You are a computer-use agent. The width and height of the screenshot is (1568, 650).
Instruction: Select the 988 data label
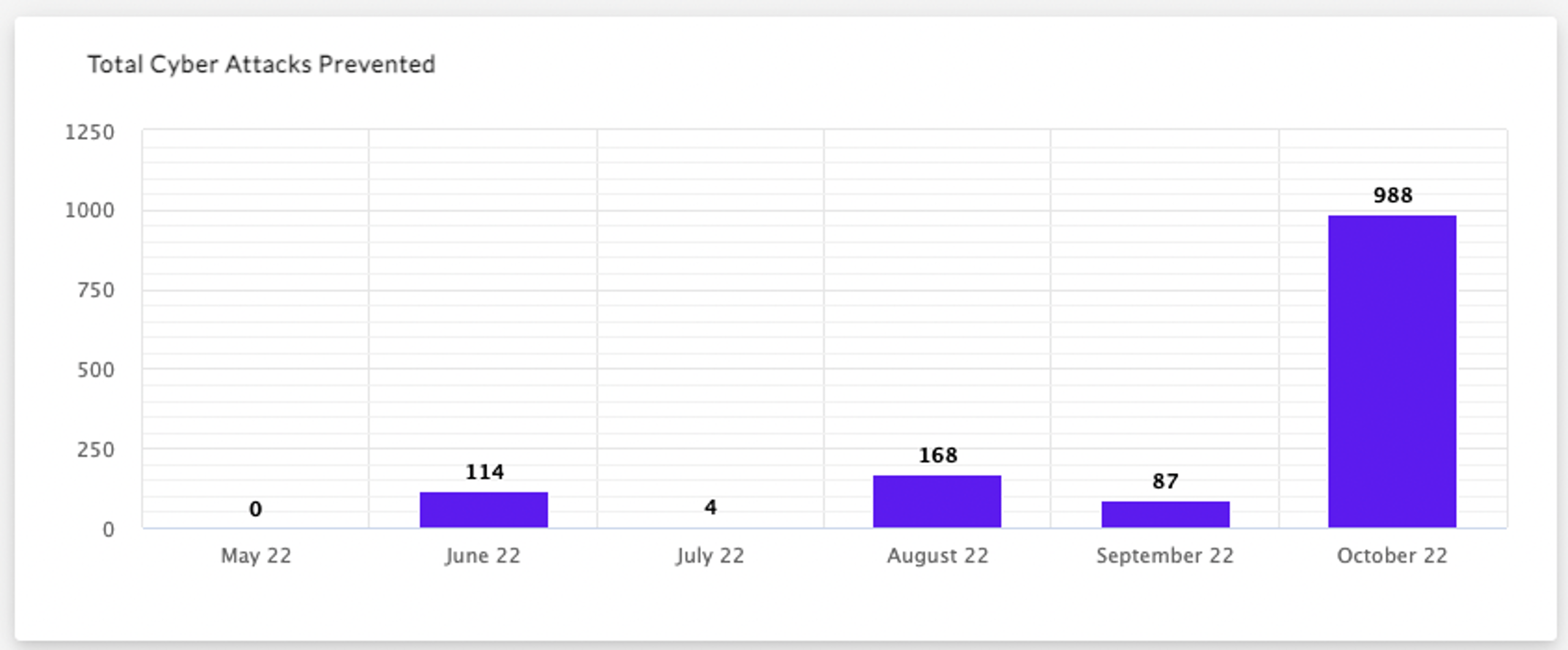(1393, 195)
